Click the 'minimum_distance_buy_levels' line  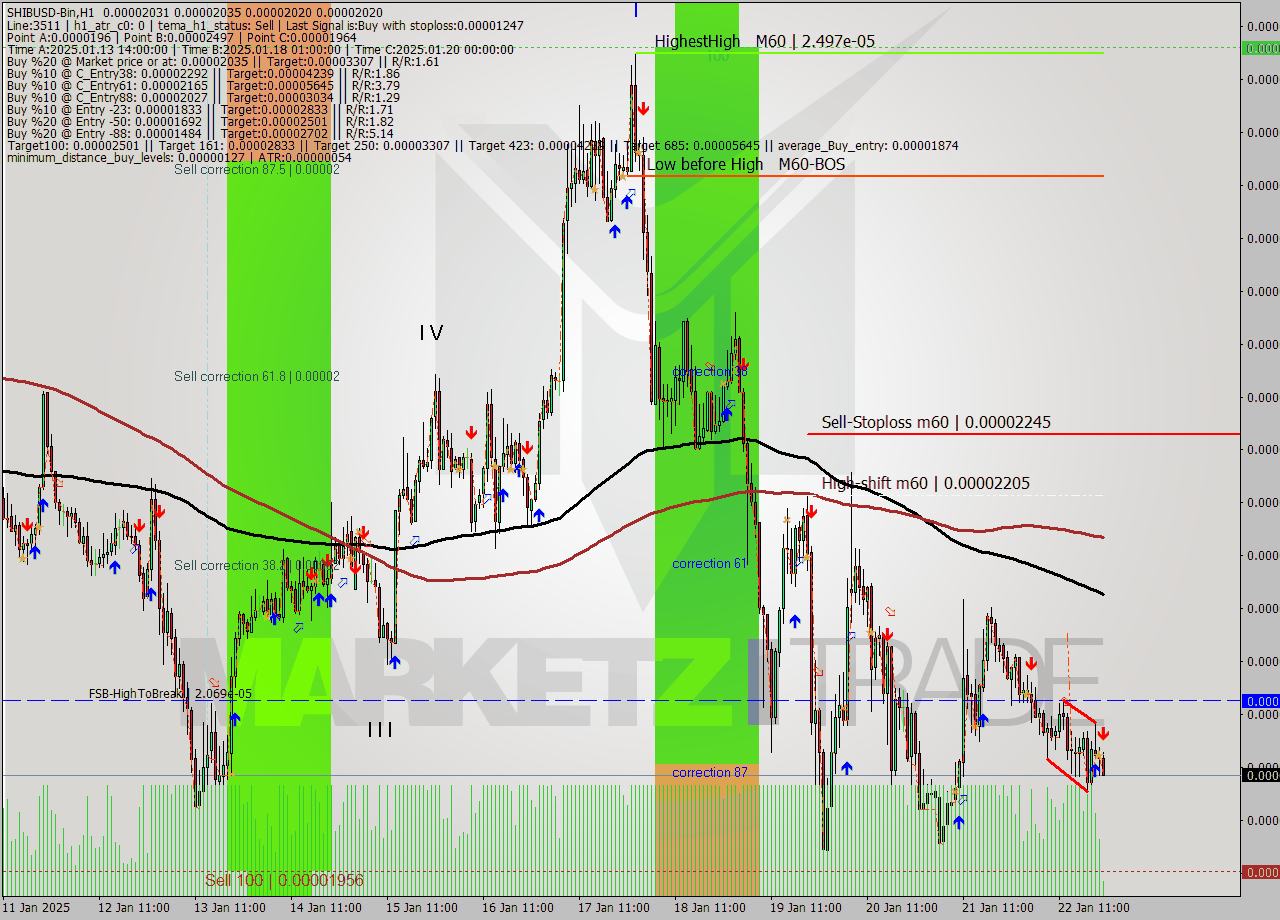[x=179, y=157]
